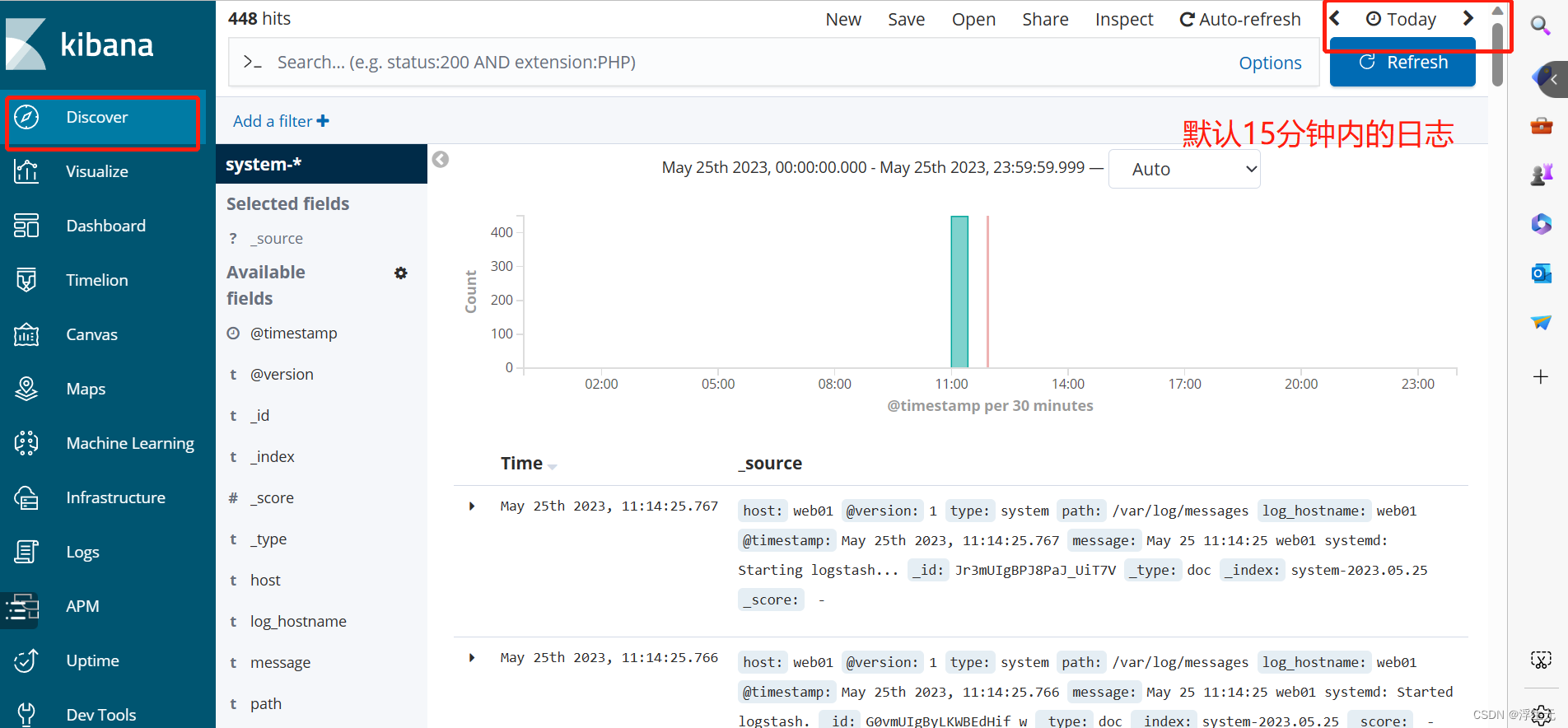Click the Kibana logo
Screen dimensions: 1568x728
tap(80, 44)
